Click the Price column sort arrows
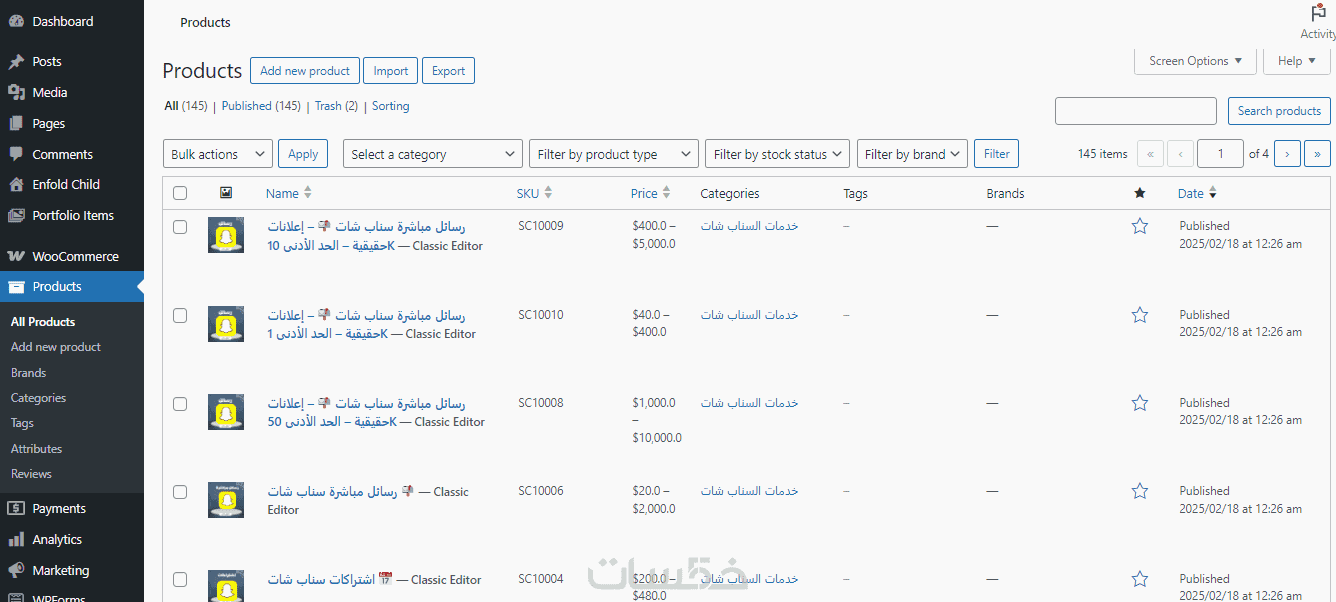Image resolution: width=1336 pixels, height=602 pixels. [x=667, y=193]
